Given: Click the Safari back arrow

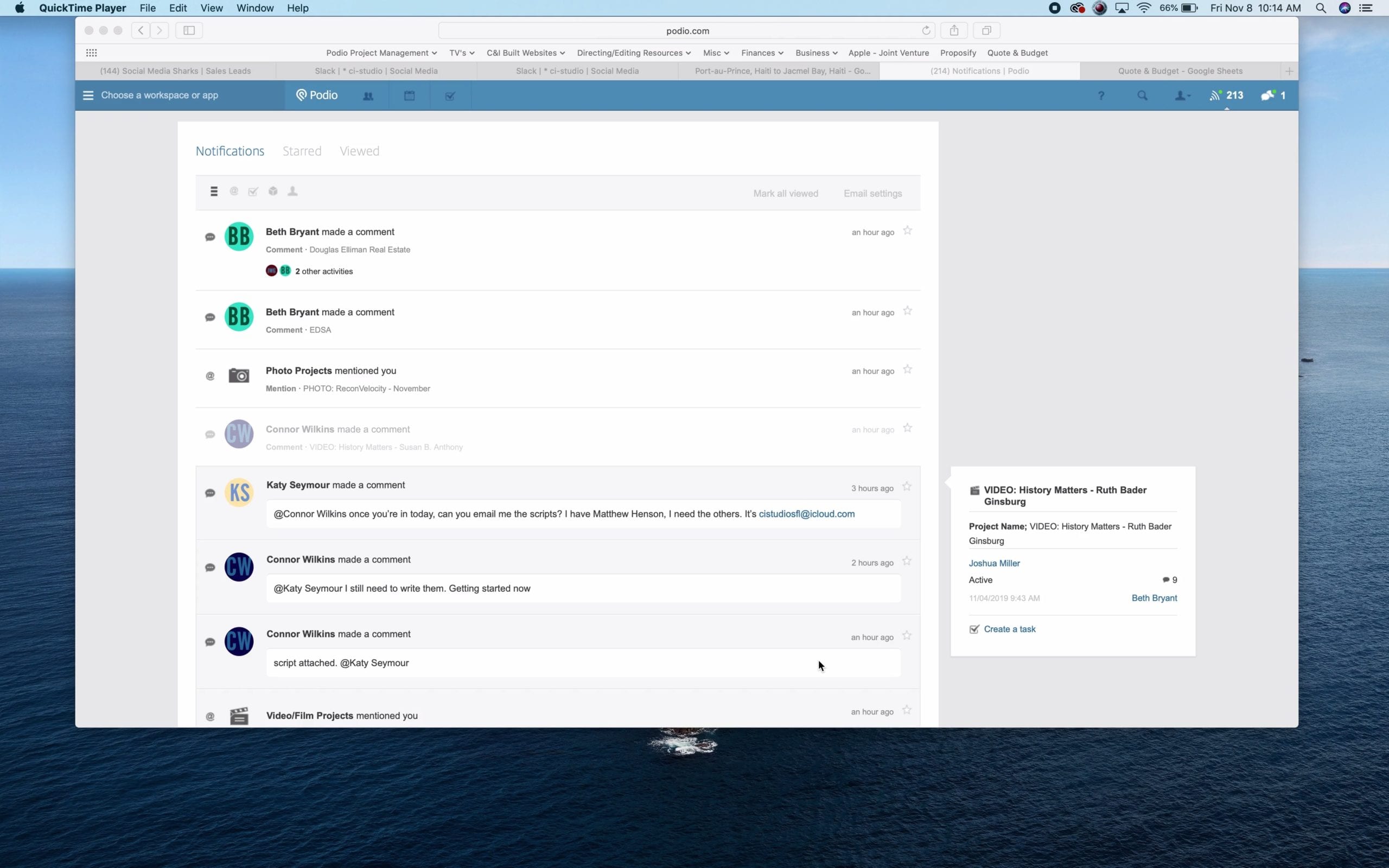Looking at the screenshot, I should [141, 30].
